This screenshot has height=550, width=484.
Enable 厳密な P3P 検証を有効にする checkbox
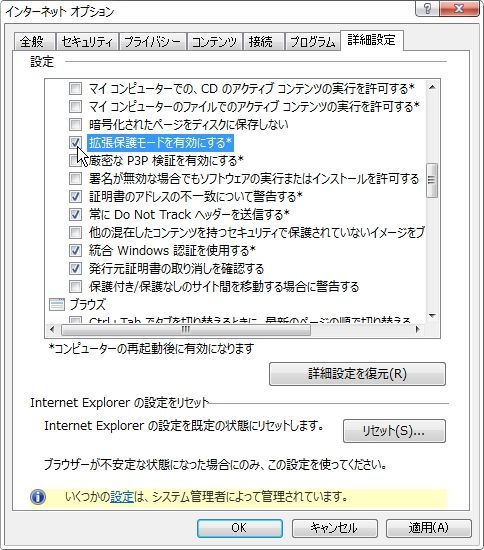click(x=75, y=160)
